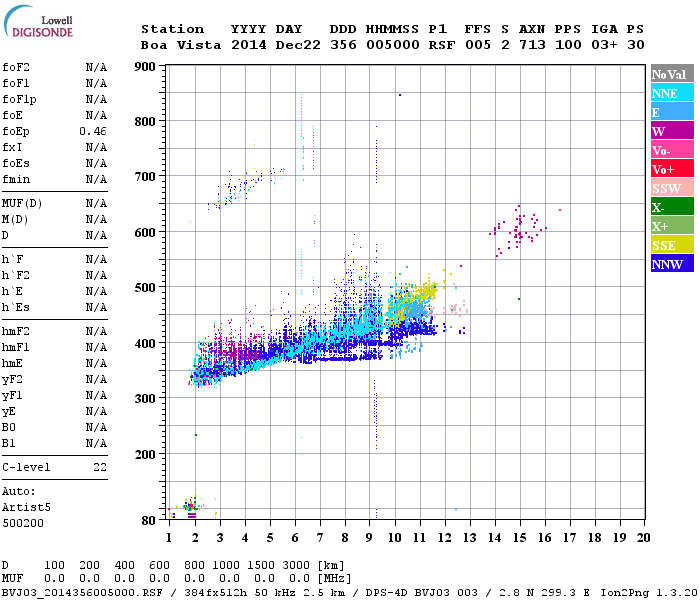Select the SSE yellow legend swatch
This screenshot has height=600, width=700.
pos(672,245)
